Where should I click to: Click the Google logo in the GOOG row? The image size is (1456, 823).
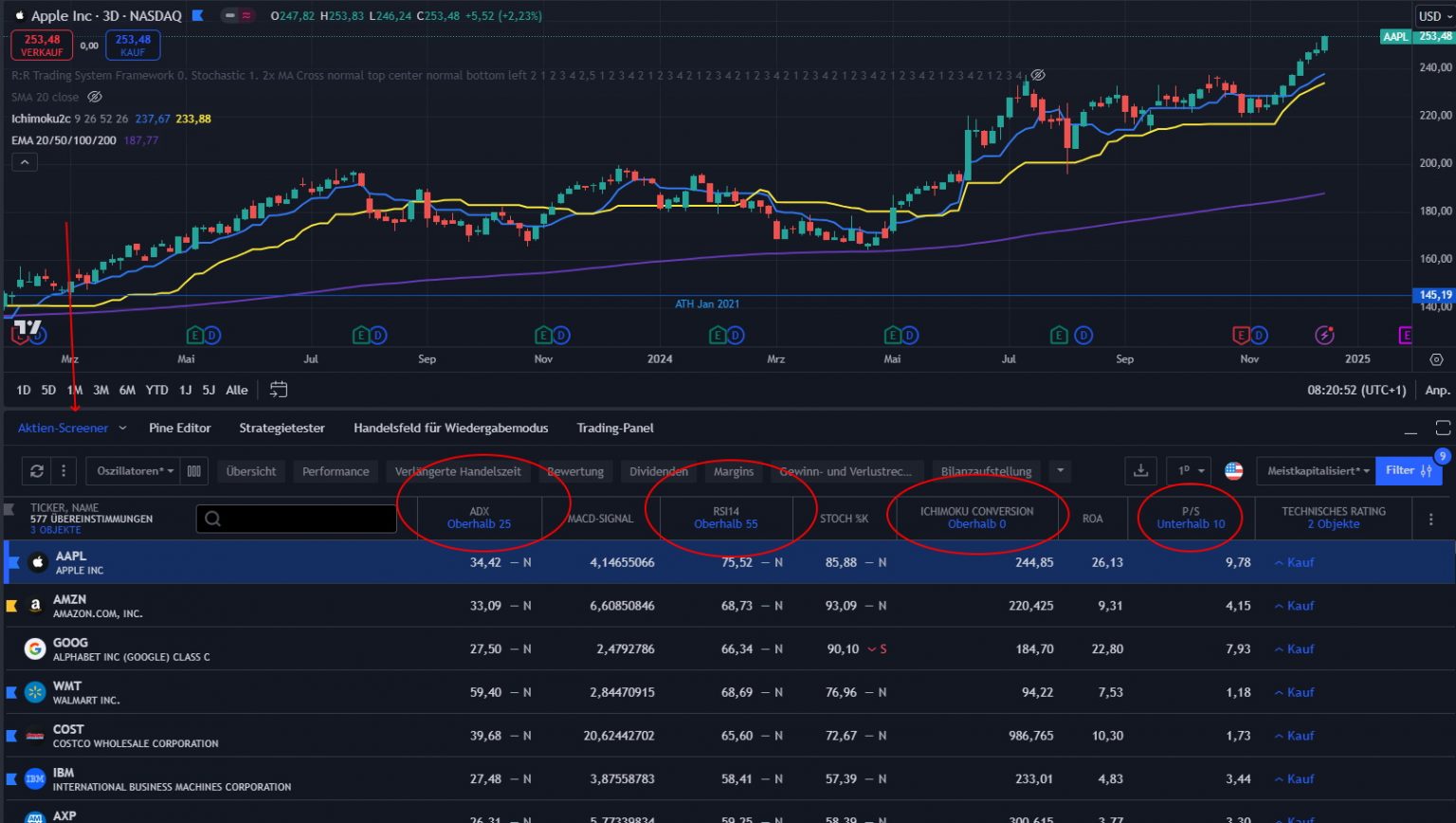[x=35, y=649]
